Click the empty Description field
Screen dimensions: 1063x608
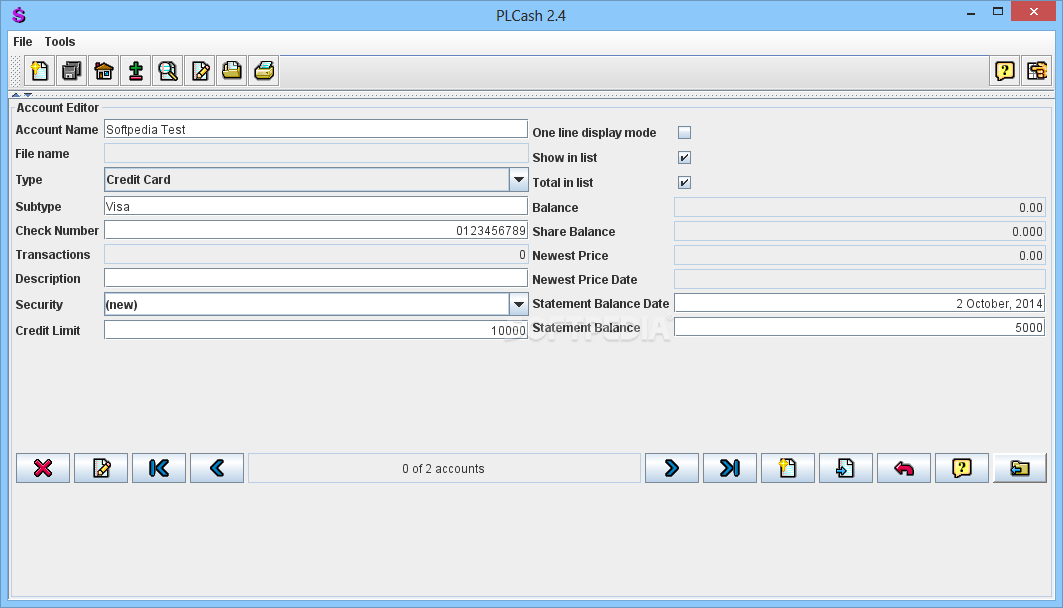point(316,279)
